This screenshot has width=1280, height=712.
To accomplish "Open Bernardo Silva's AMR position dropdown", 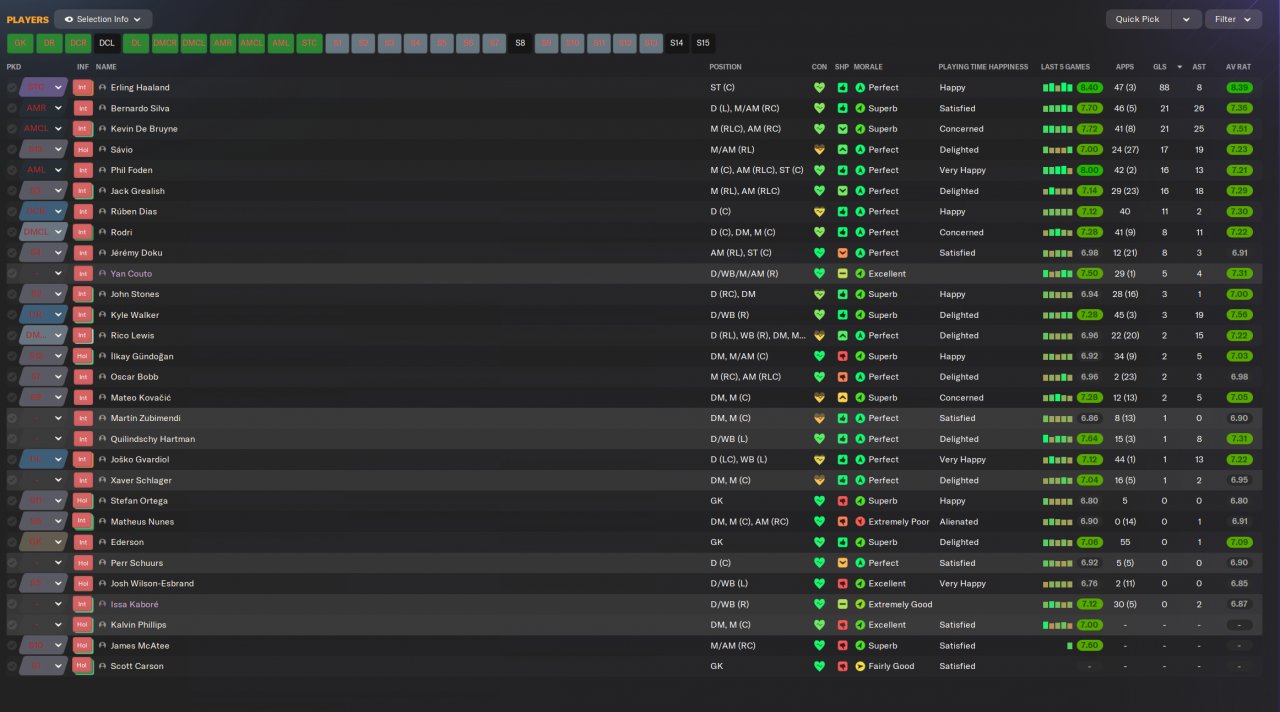I will click(x=43, y=108).
